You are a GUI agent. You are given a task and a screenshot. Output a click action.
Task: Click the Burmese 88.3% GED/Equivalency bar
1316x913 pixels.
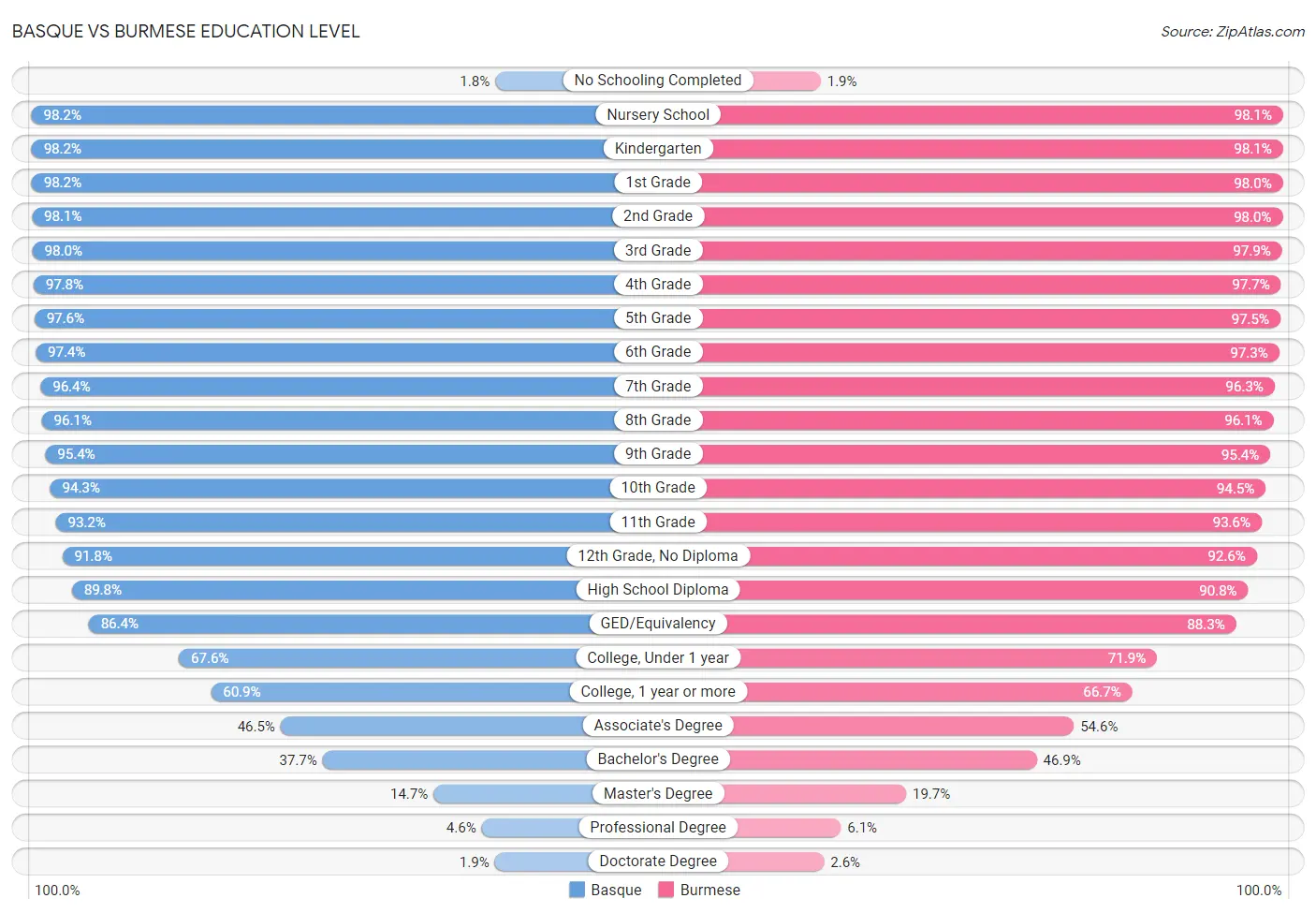(x=981, y=624)
